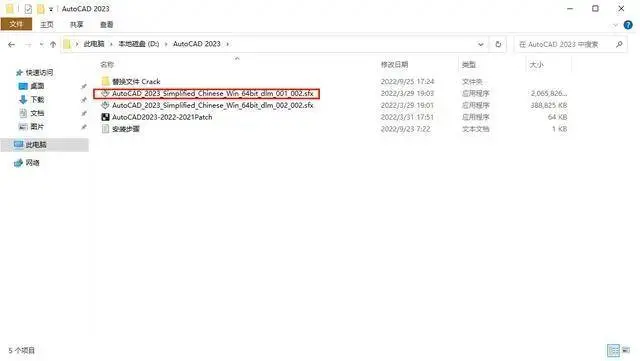The height and width of the screenshot is (361, 640).
Task: Select the dlm_001_002.sfx installer icon
Action: point(105,93)
